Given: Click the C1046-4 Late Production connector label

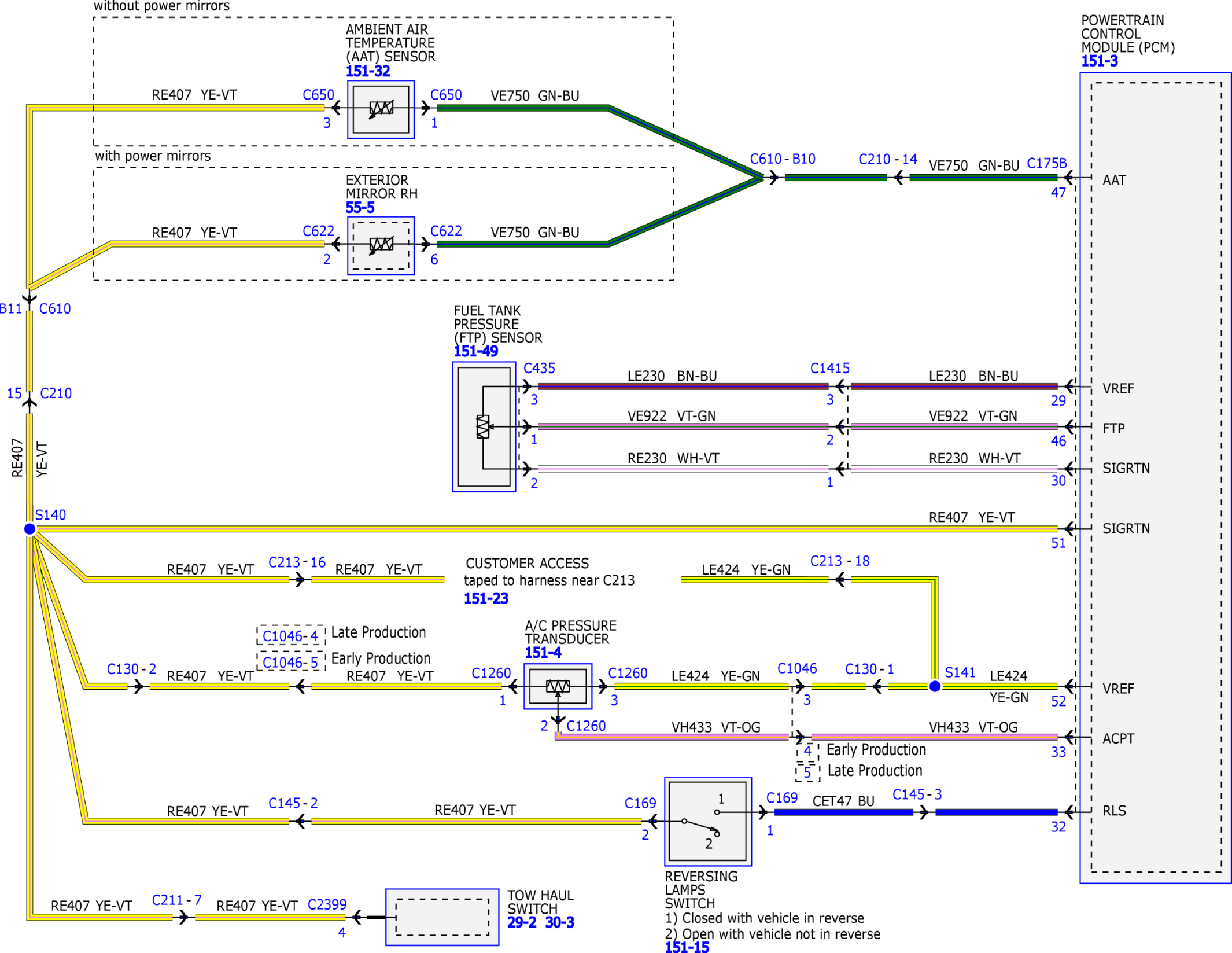Looking at the screenshot, I should [290, 636].
